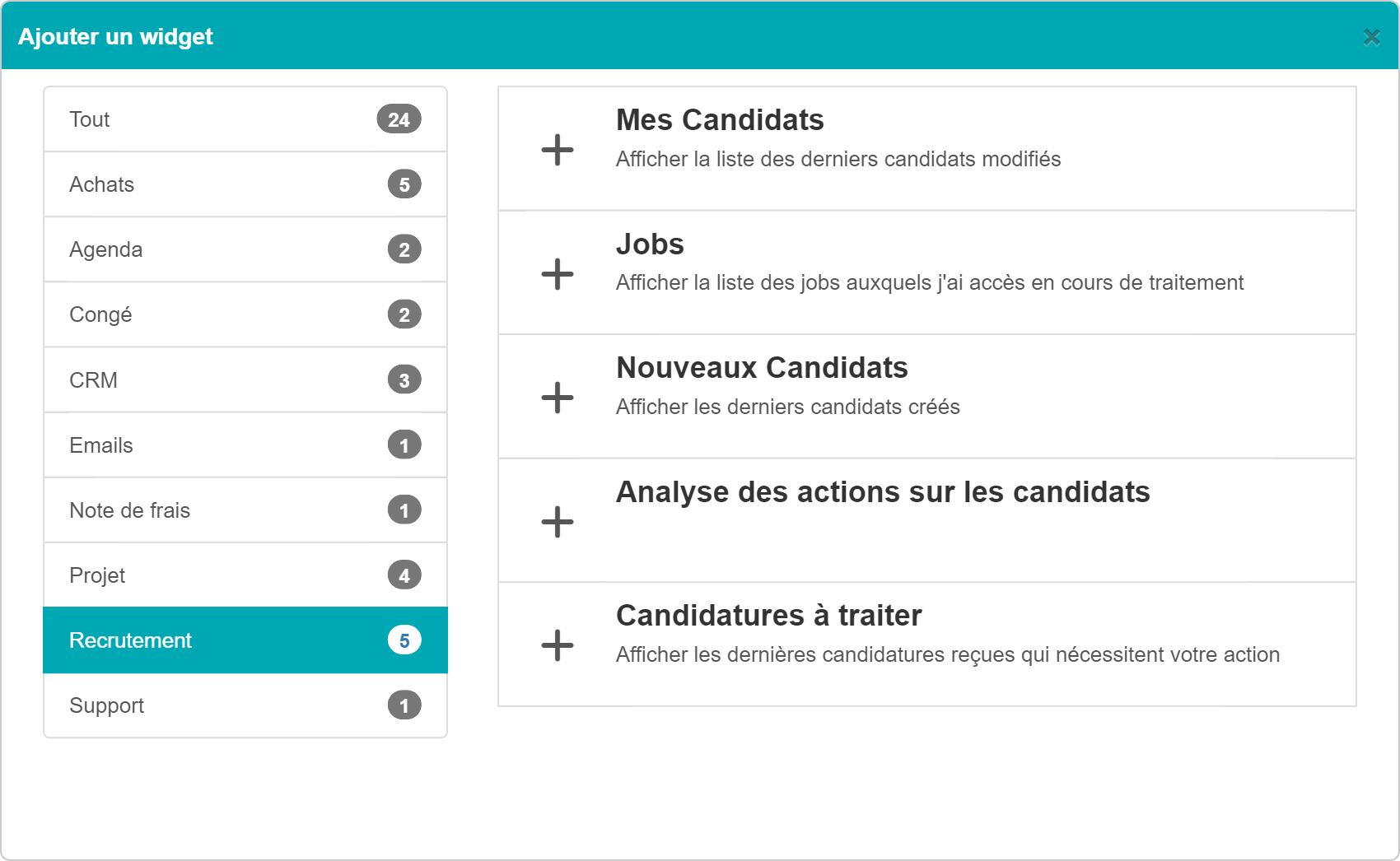
Task: Add the Jobs widget plus icon
Action: pyautogui.click(x=558, y=274)
